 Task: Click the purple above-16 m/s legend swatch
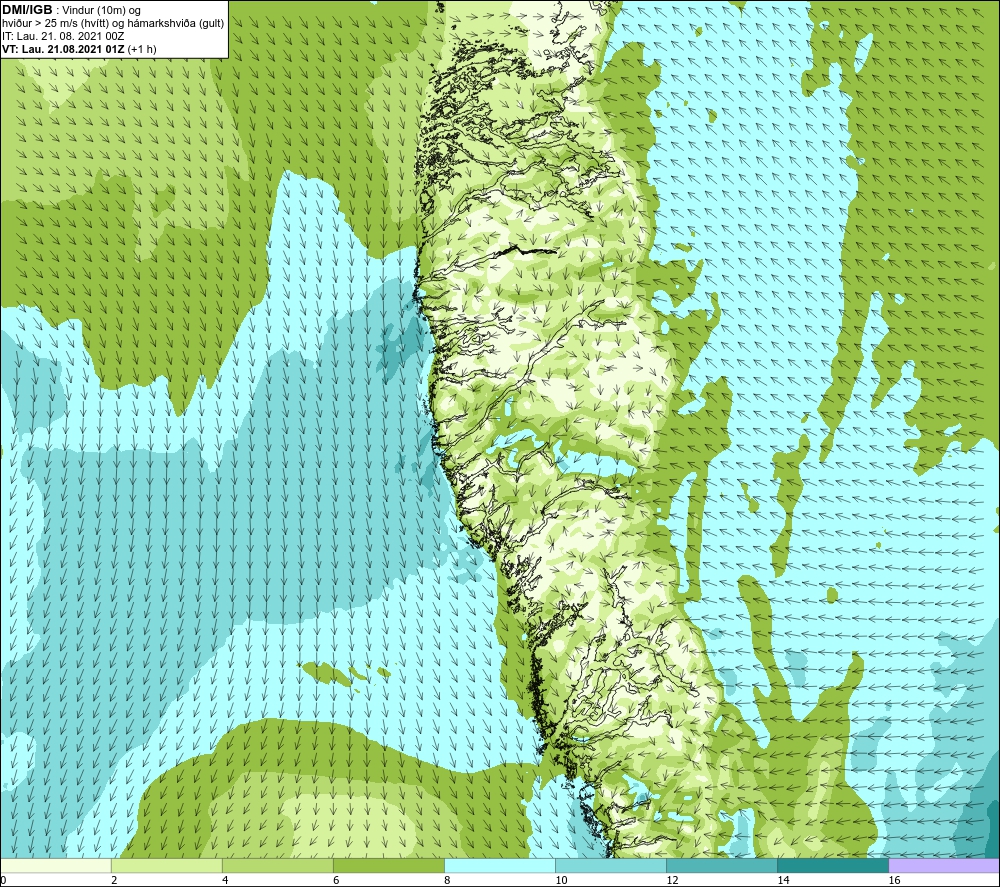tap(944, 866)
